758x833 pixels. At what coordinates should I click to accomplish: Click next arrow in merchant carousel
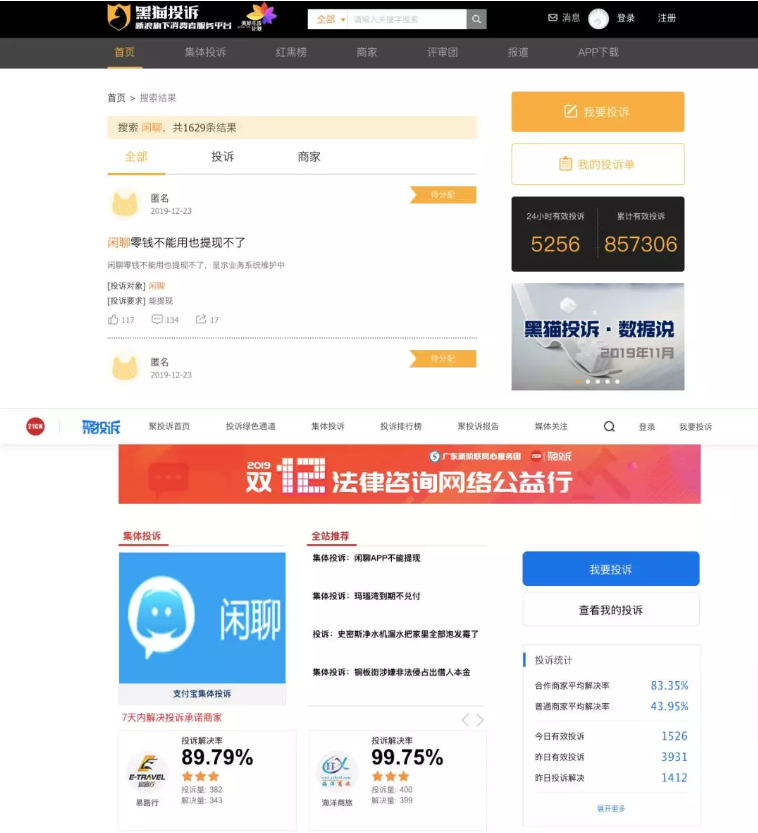(x=480, y=720)
